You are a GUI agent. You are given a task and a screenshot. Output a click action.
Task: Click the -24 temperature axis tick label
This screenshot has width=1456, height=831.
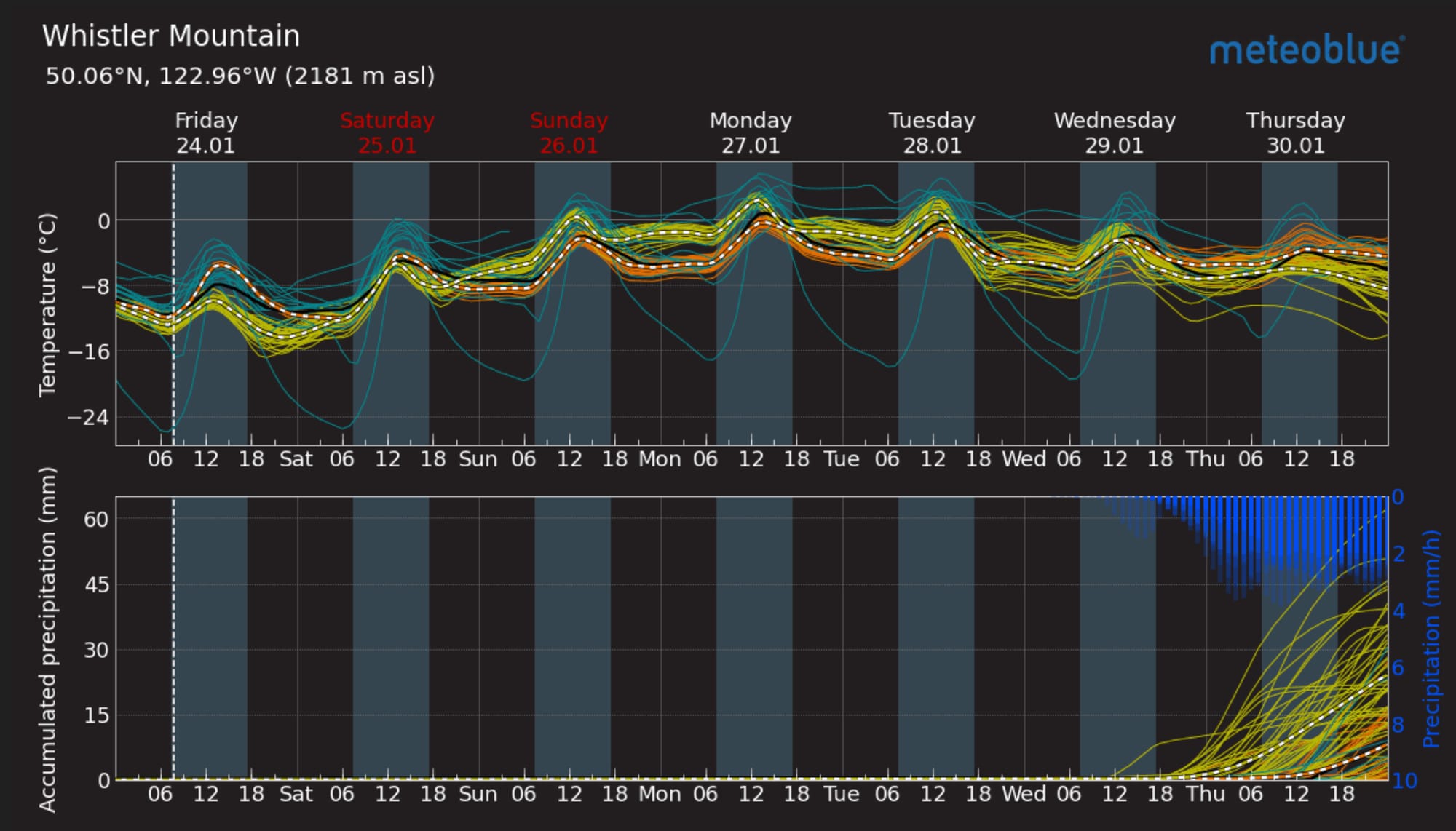pos(88,417)
